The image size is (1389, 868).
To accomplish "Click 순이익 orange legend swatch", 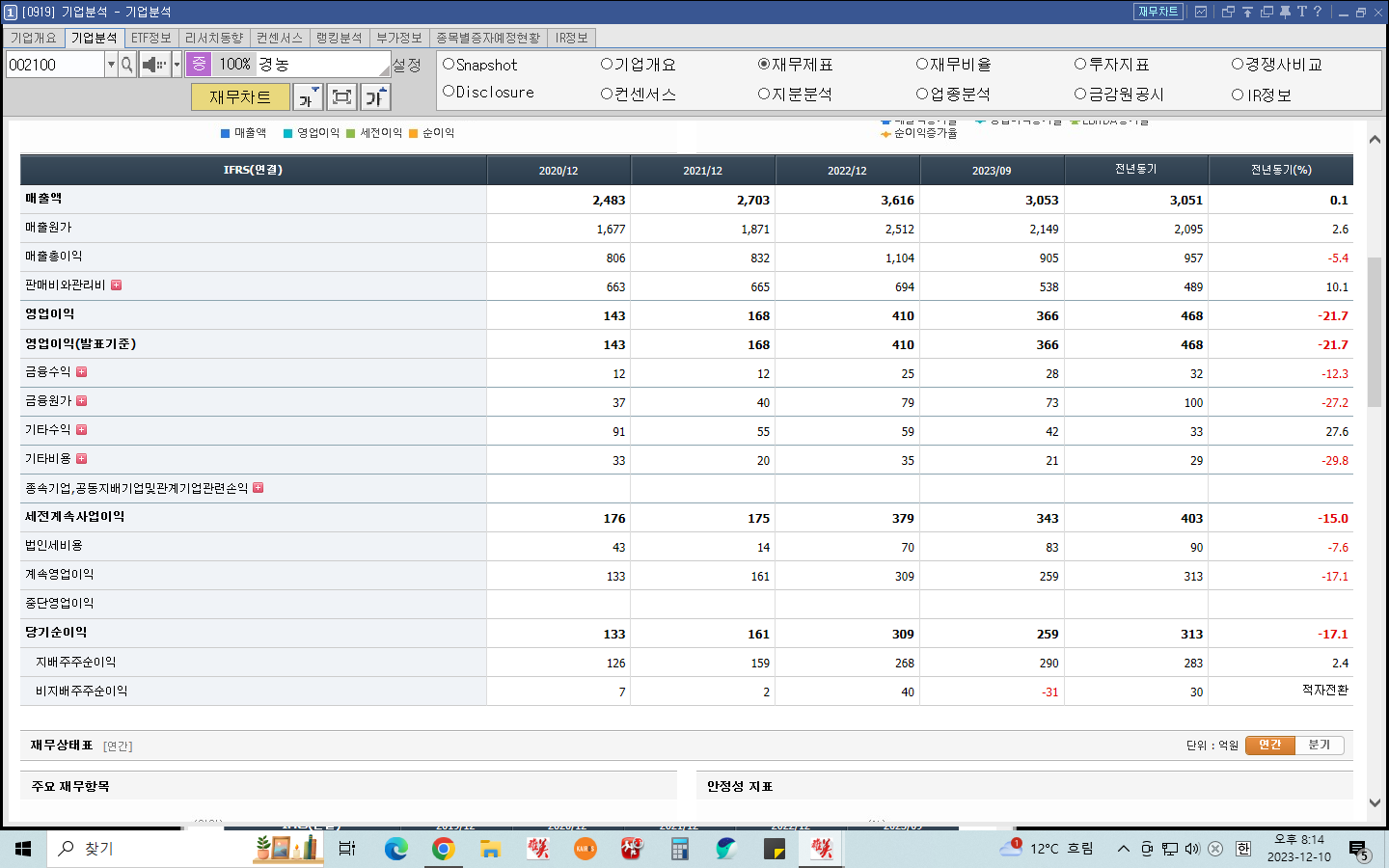I will click(414, 133).
